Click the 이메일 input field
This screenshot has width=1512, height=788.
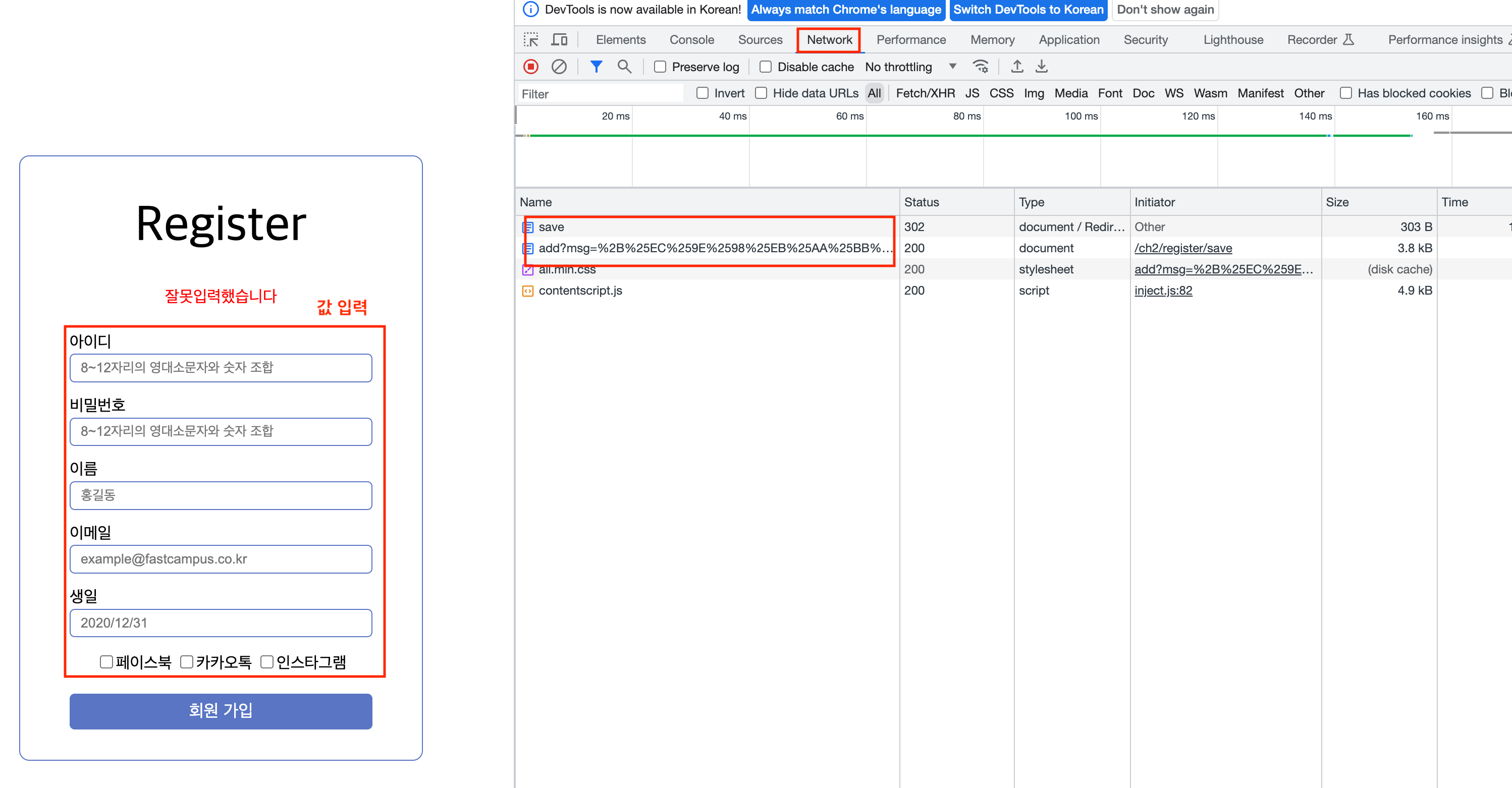221,559
